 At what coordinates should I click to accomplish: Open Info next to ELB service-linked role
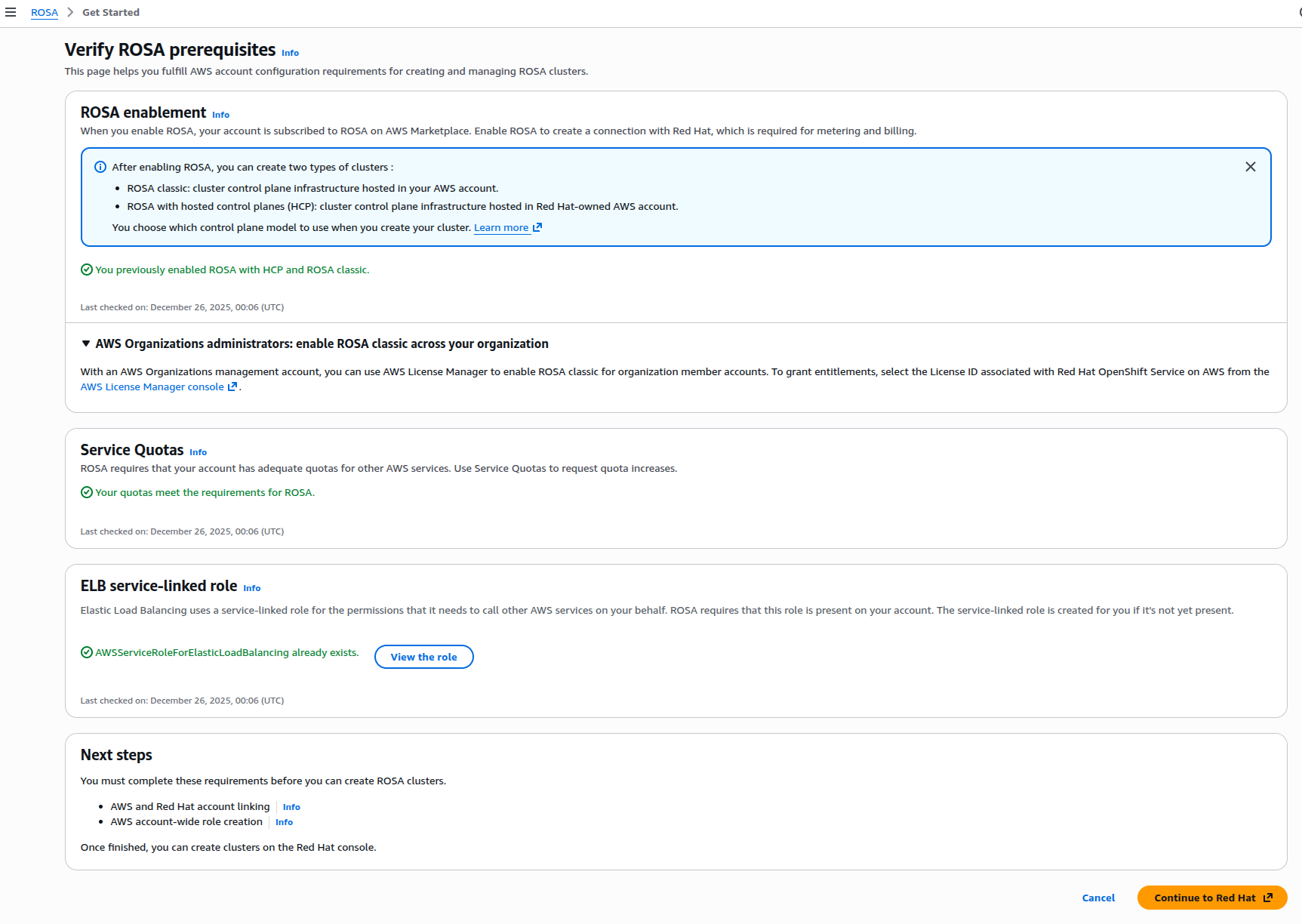(251, 588)
